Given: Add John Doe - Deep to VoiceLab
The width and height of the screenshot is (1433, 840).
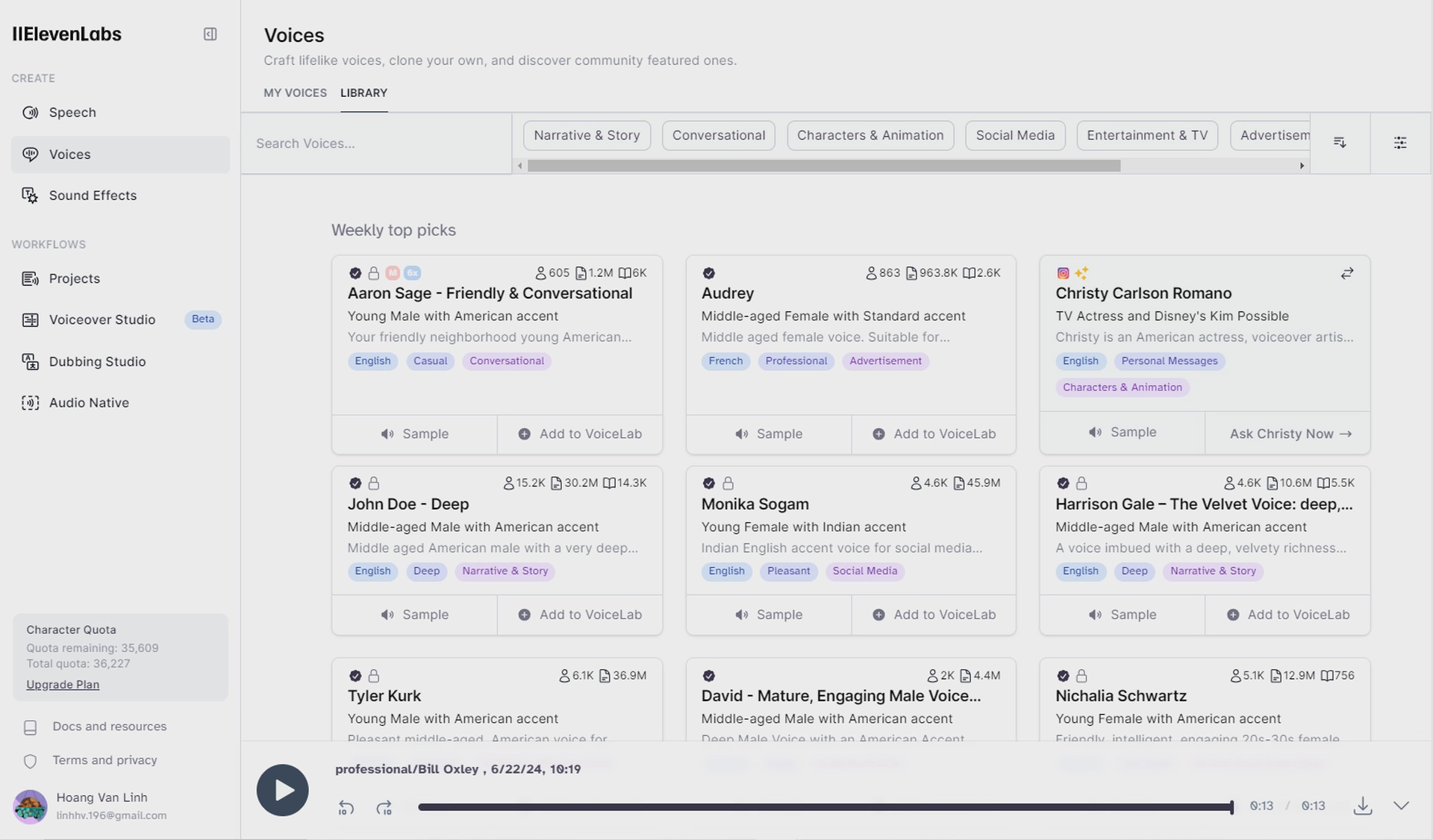Looking at the screenshot, I should [580, 615].
